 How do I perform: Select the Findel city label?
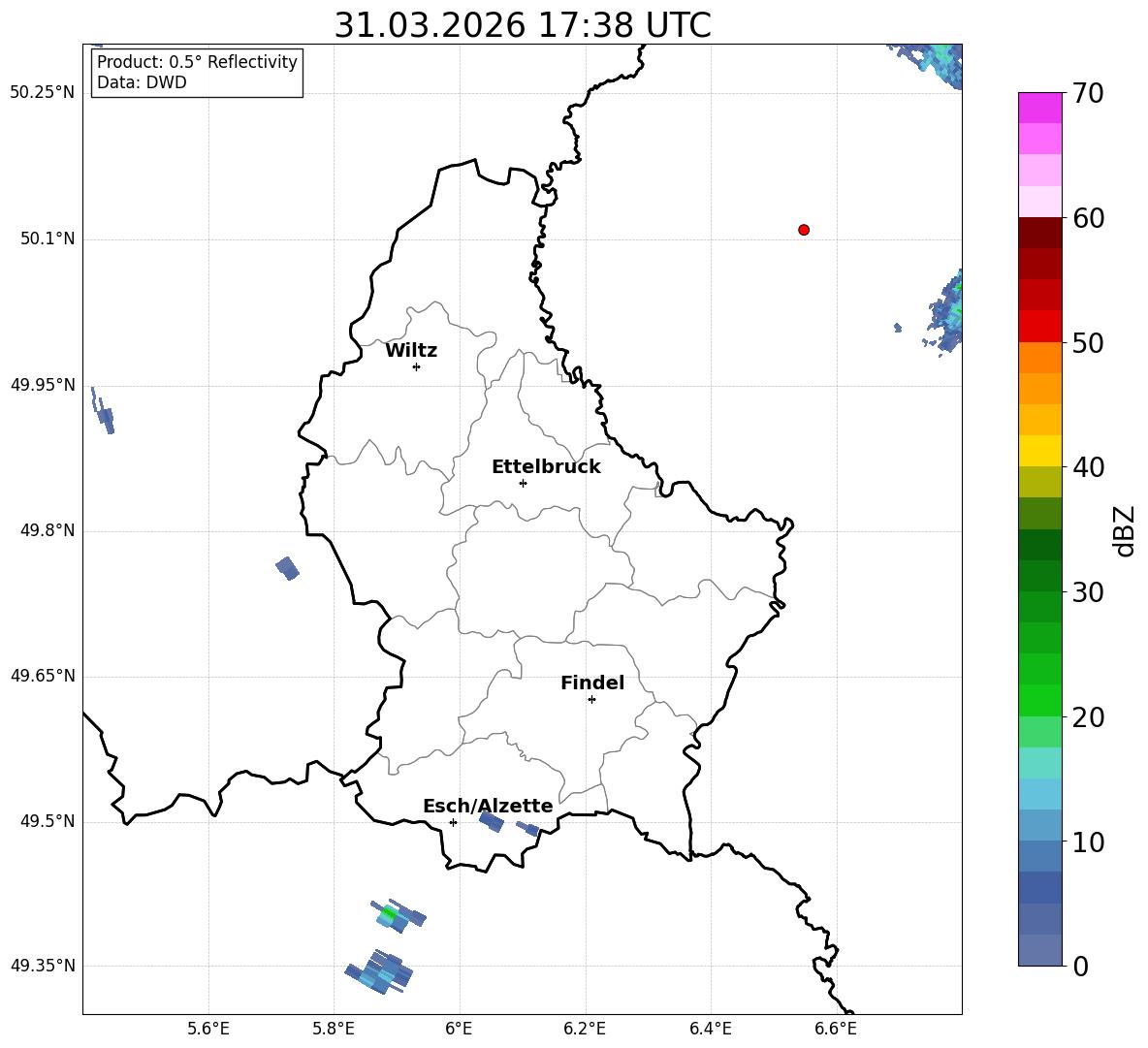(592, 683)
